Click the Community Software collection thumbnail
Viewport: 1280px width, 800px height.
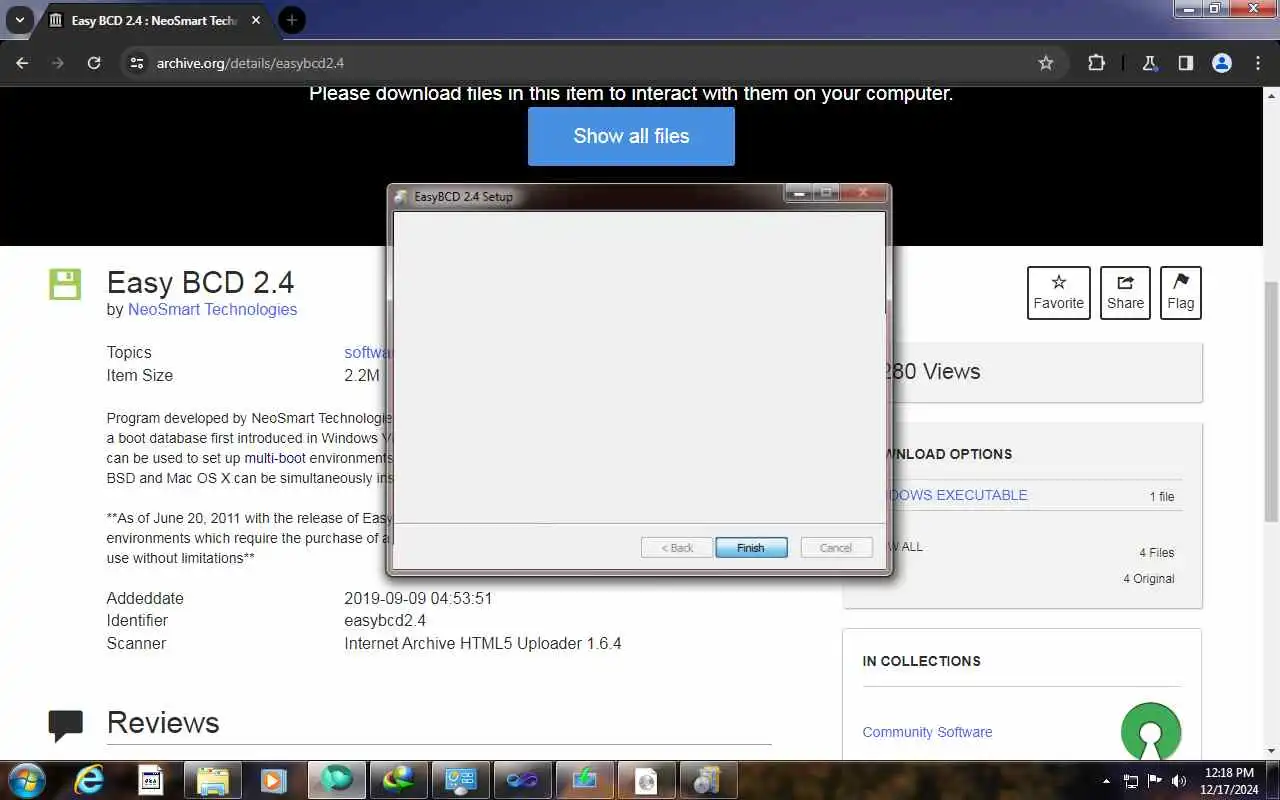[x=1151, y=731]
